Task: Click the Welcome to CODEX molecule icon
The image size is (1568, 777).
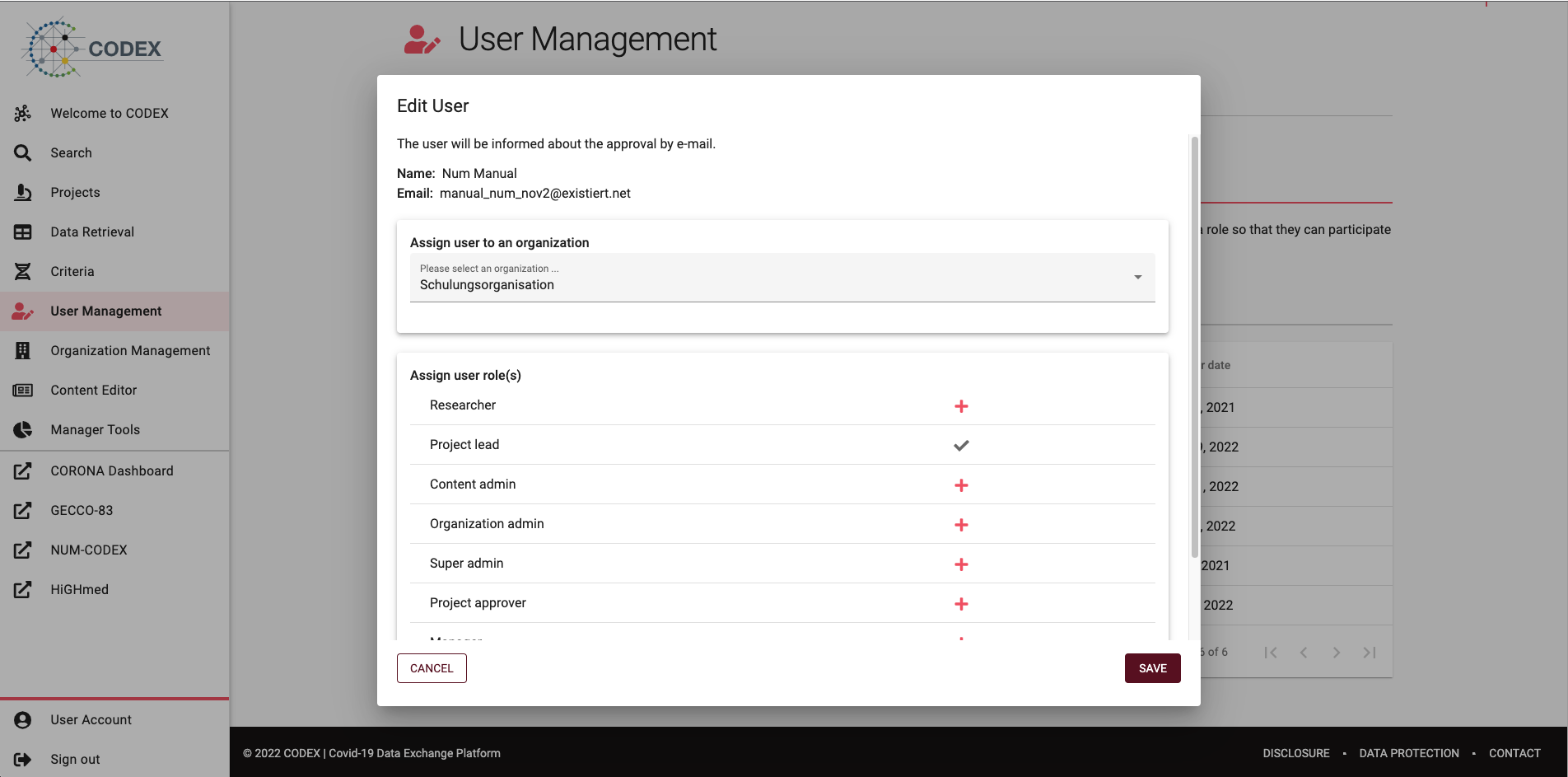Action: coord(23,114)
